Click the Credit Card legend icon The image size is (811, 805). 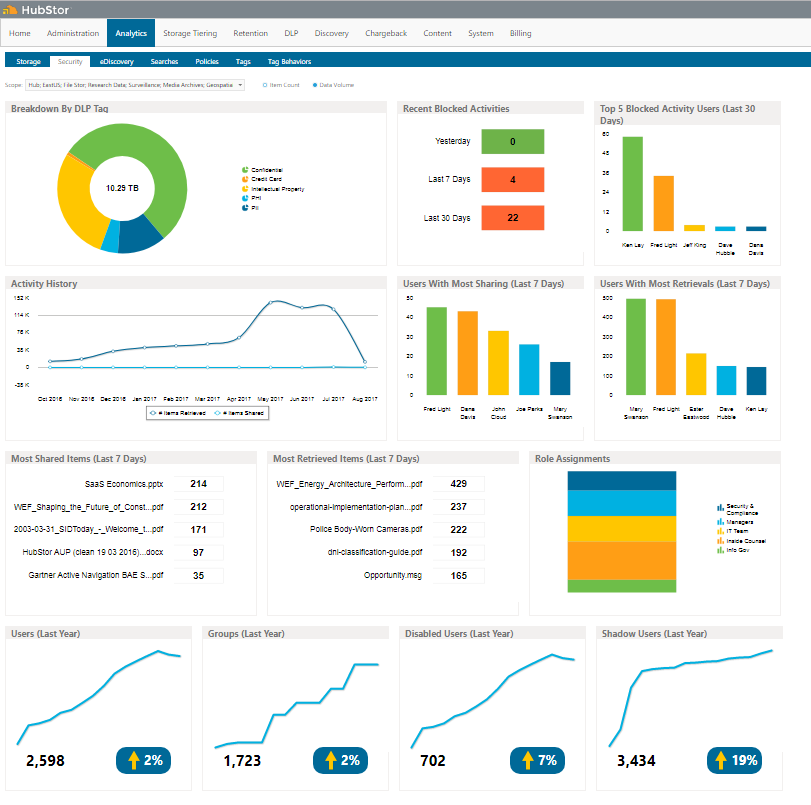tap(245, 179)
